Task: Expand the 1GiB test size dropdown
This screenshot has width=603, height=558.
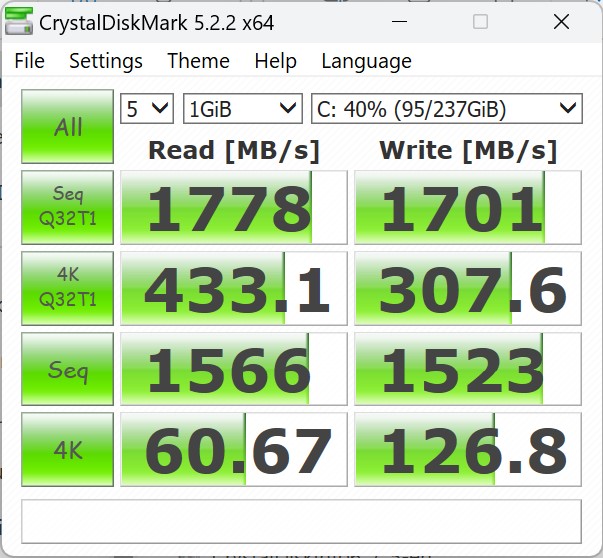Action: (x=242, y=108)
